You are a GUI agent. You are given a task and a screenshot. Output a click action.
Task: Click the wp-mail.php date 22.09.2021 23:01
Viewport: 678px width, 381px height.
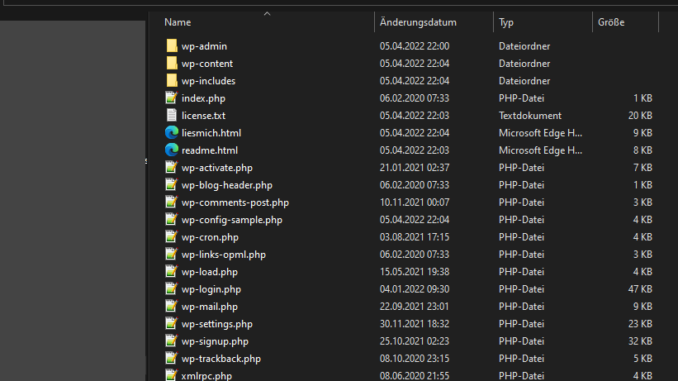click(x=414, y=307)
